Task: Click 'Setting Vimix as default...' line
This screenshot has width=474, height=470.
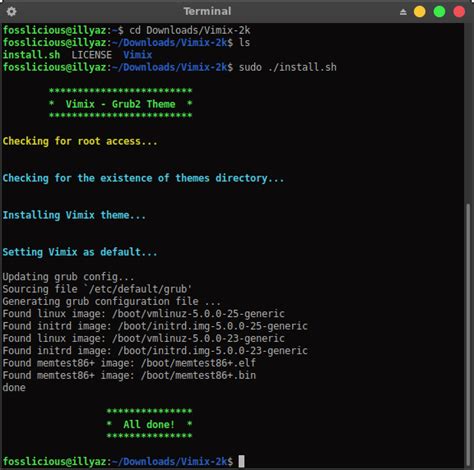Action: click(x=80, y=252)
